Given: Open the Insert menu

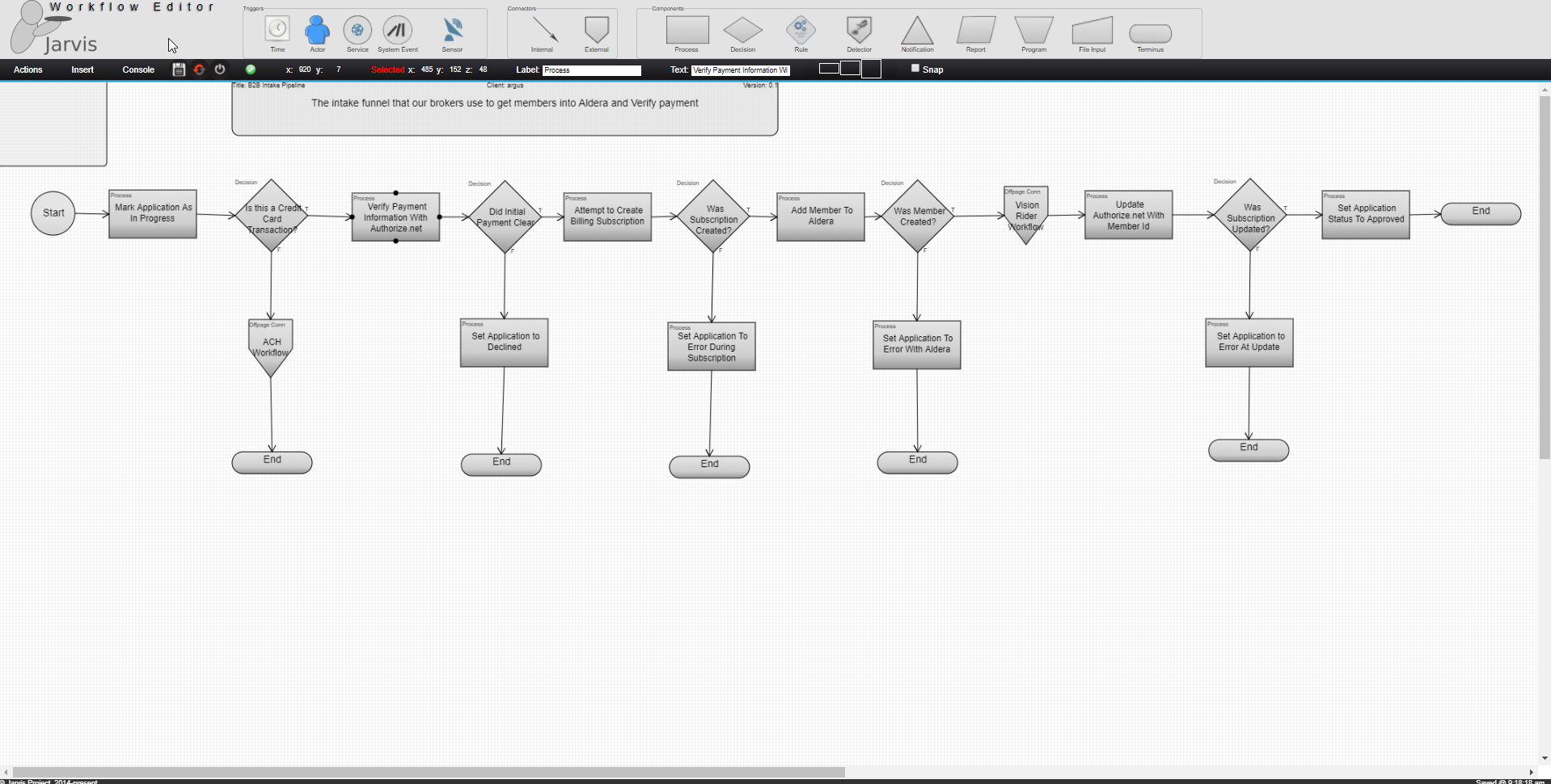Looking at the screenshot, I should point(82,70).
